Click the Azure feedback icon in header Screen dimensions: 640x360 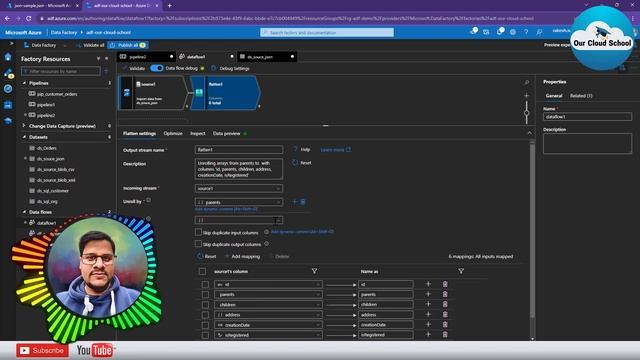[x=539, y=32]
